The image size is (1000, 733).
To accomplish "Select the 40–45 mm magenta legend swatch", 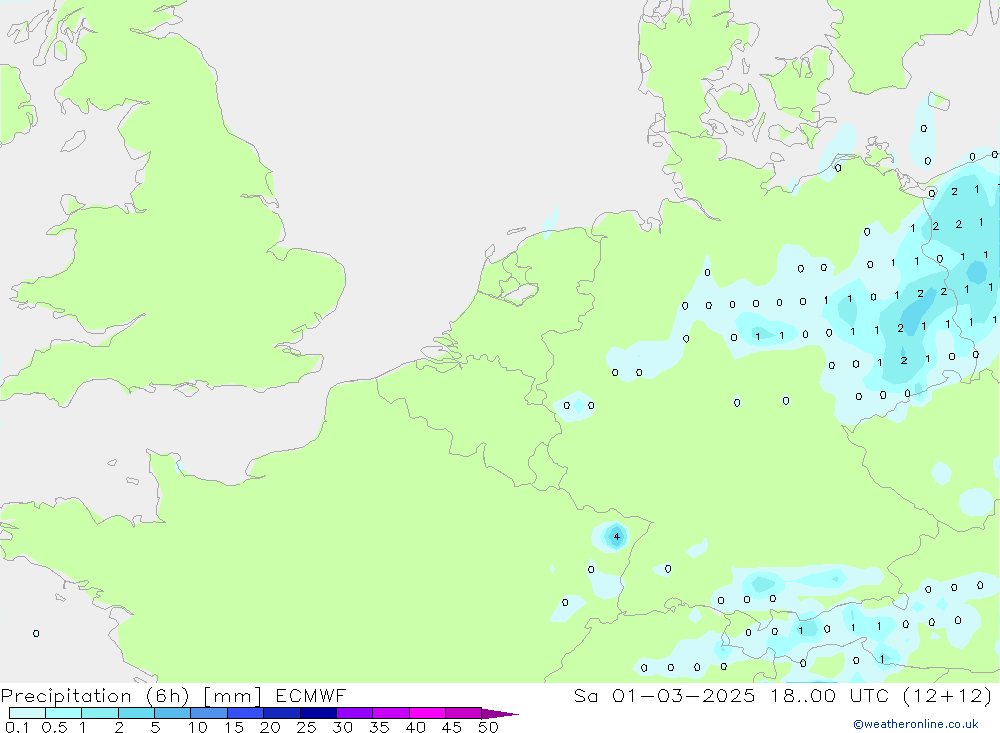I will (x=427, y=713).
